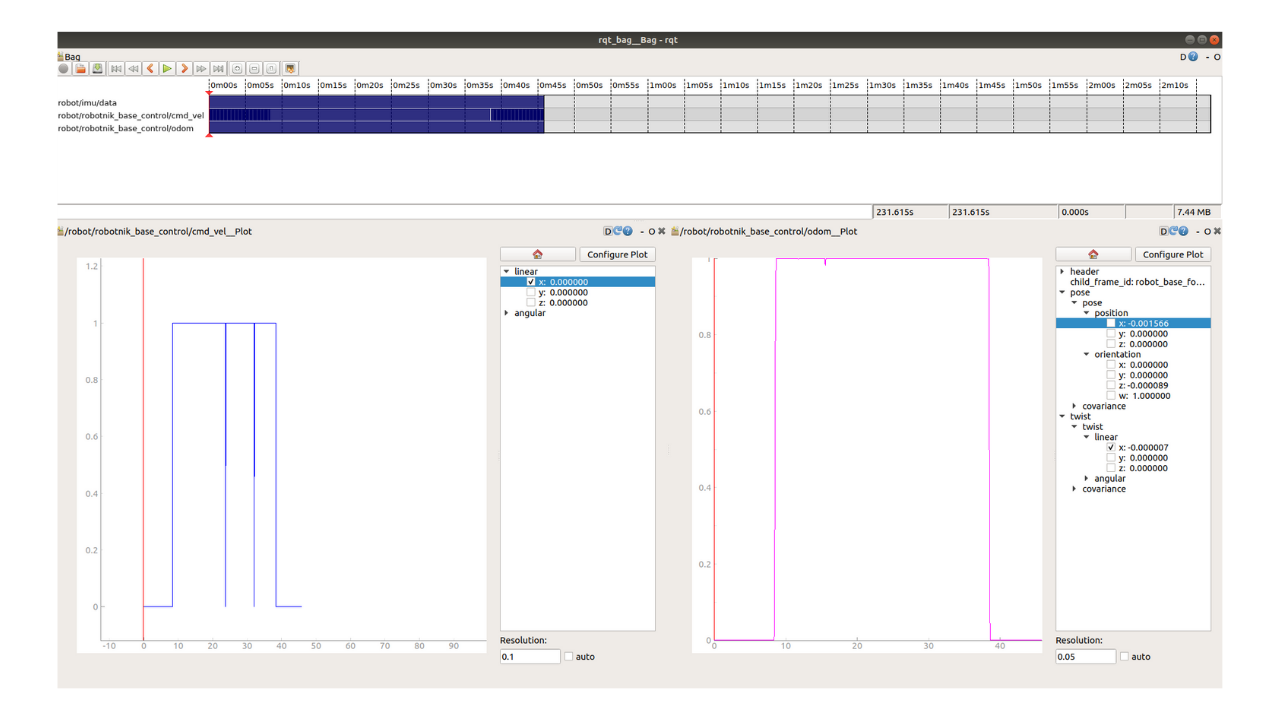
Task: Click the 1m00s mark on timeline ruler
Action: 664,86
